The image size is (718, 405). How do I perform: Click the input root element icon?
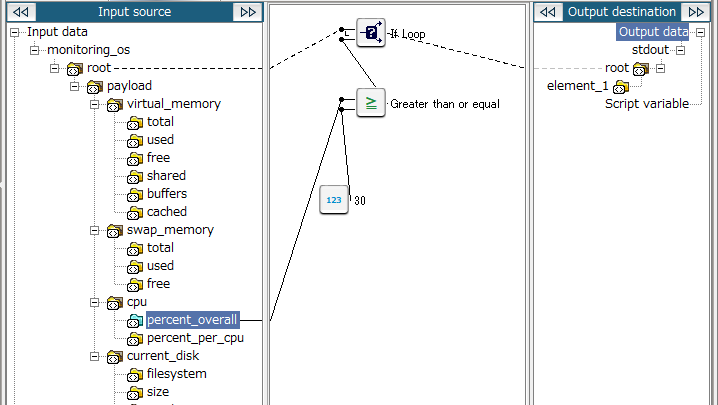tap(75, 69)
